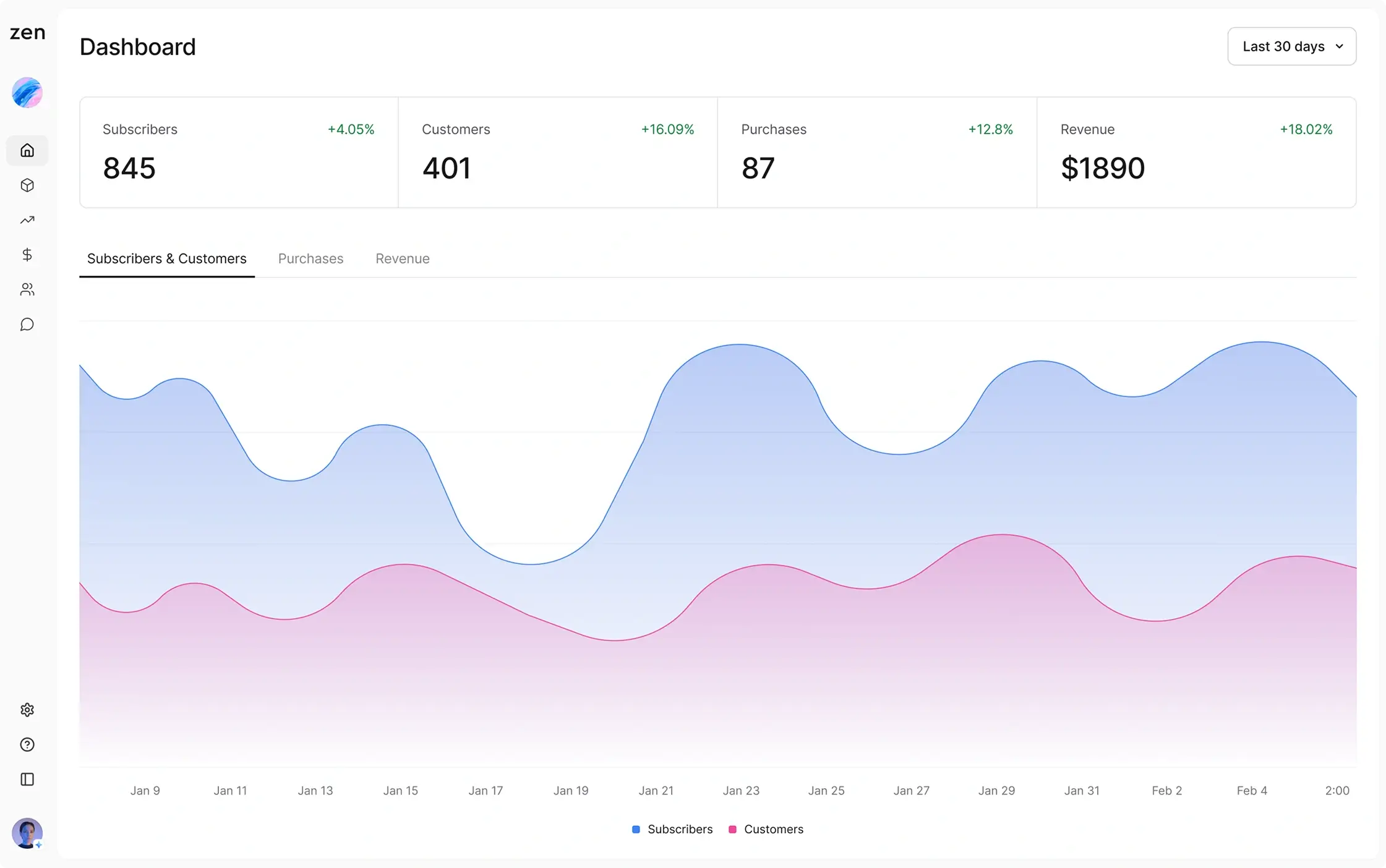Viewport: 1386px width, 868px height.
Task: Click the Subscribers stat card
Action: (x=238, y=152)
